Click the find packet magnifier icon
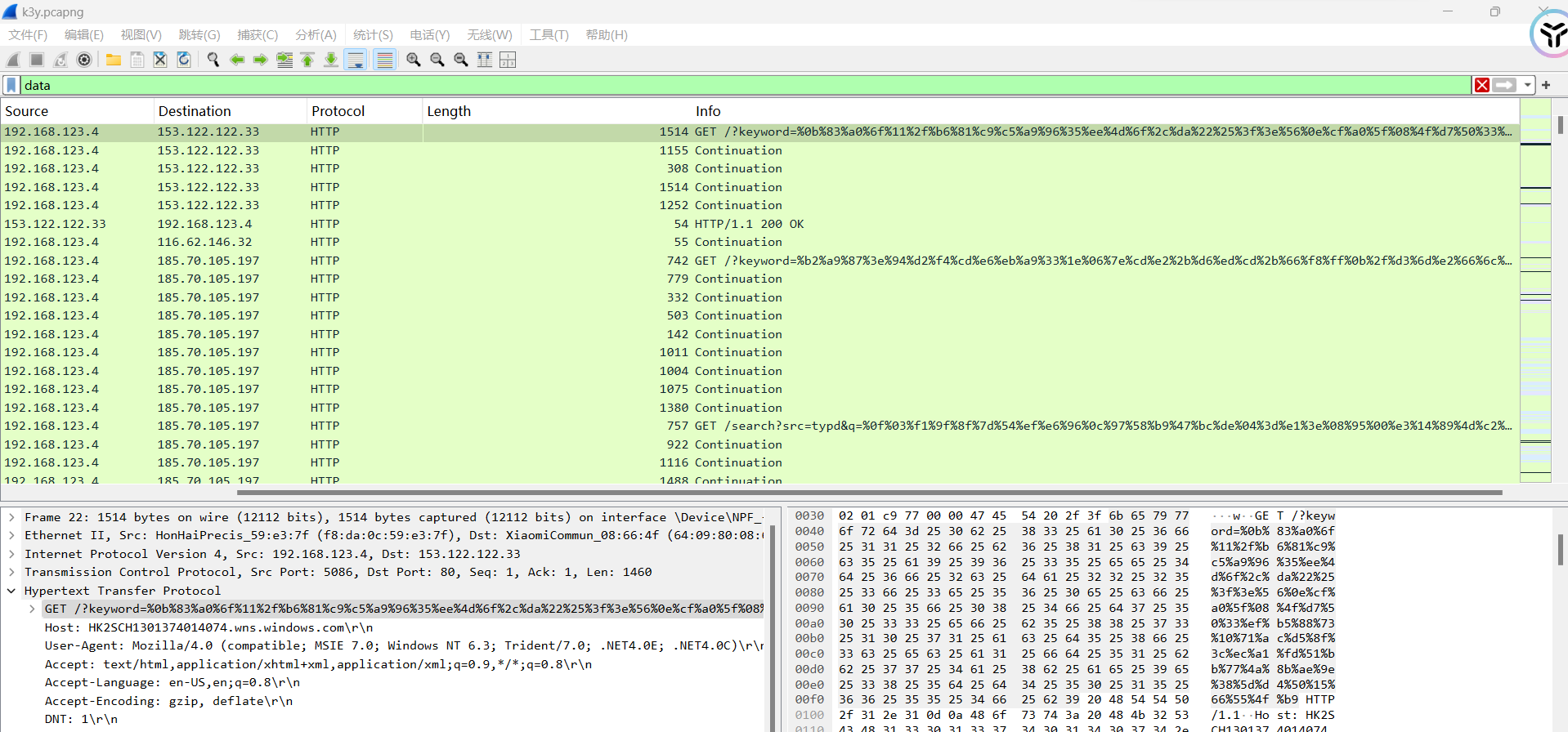The height and width of the screenshot is (732, 1568). pyautogui.click(x=213, y=60)
